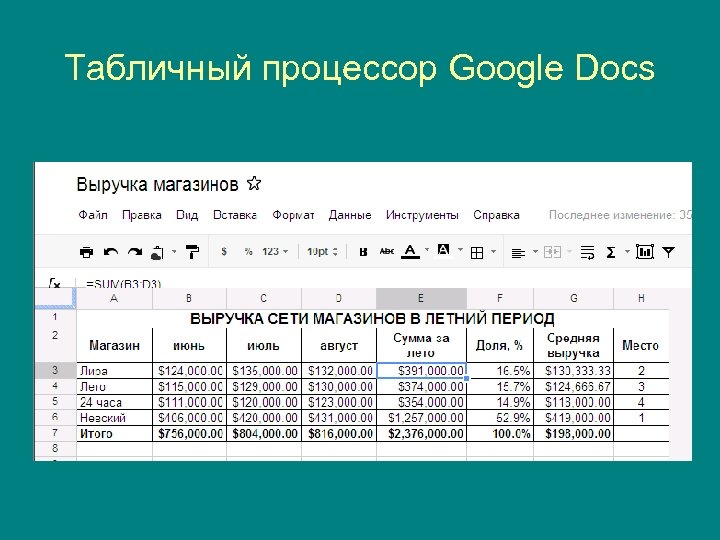Click the Последнее изменение link
Image resolution: width=720 pixels, height=540 pixels.
pyautogui.click(x=620, y=215)
